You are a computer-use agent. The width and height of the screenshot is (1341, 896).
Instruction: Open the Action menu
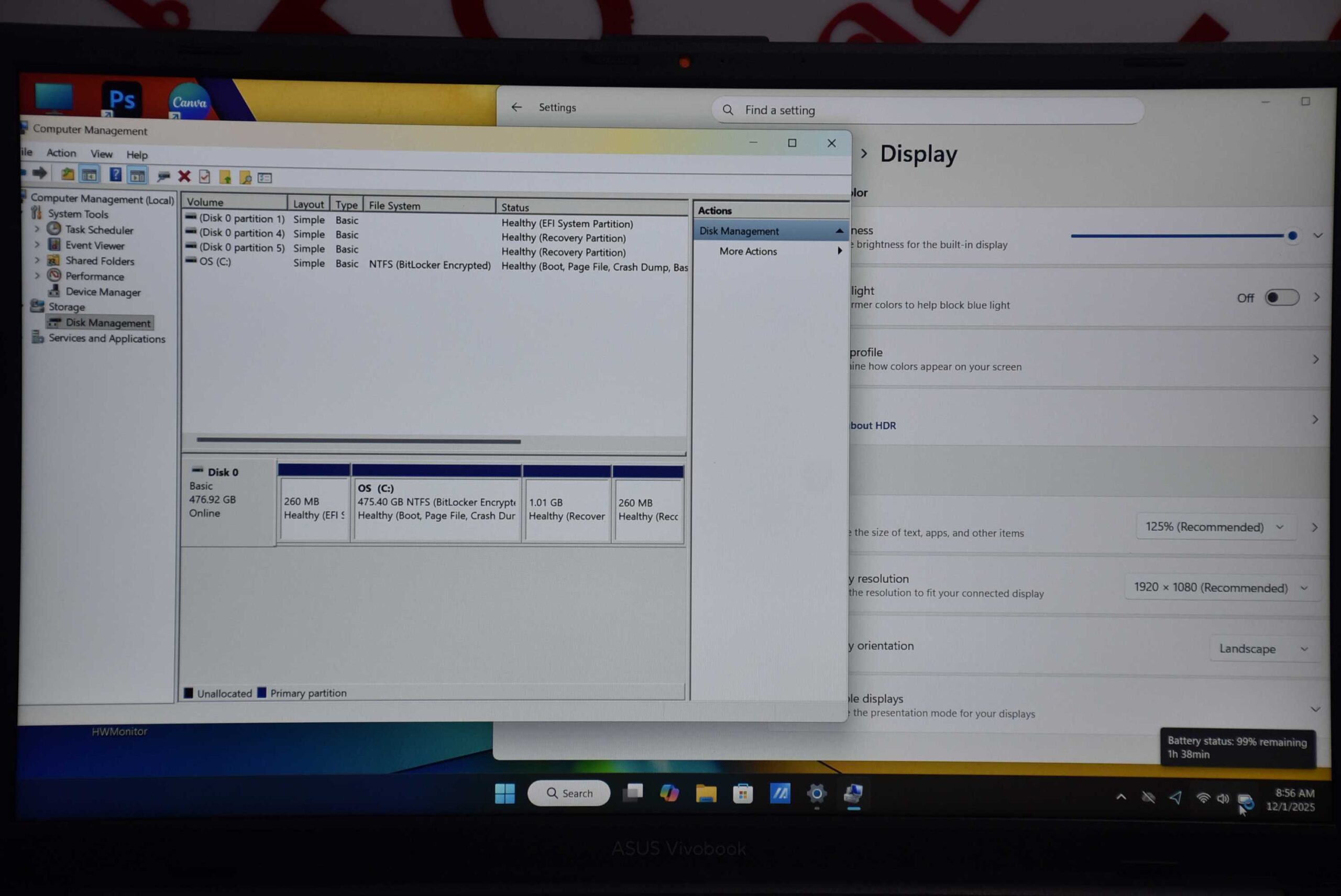[61, 153]
